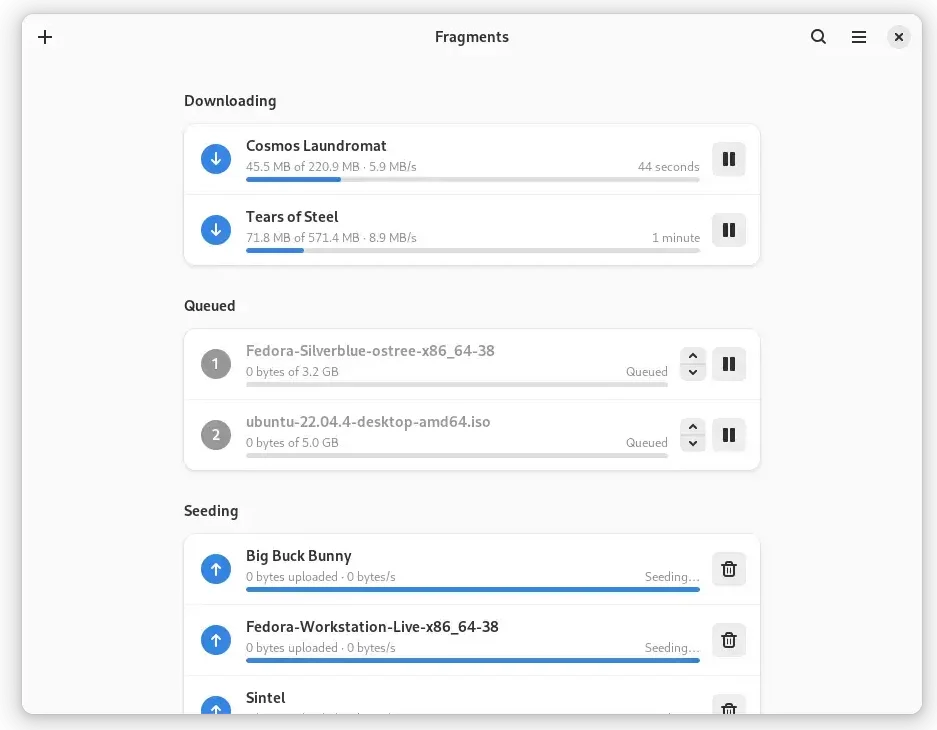This screenshot has height=730, width=937.
Task: Close the Fragments window
Action: pos(898,37)
